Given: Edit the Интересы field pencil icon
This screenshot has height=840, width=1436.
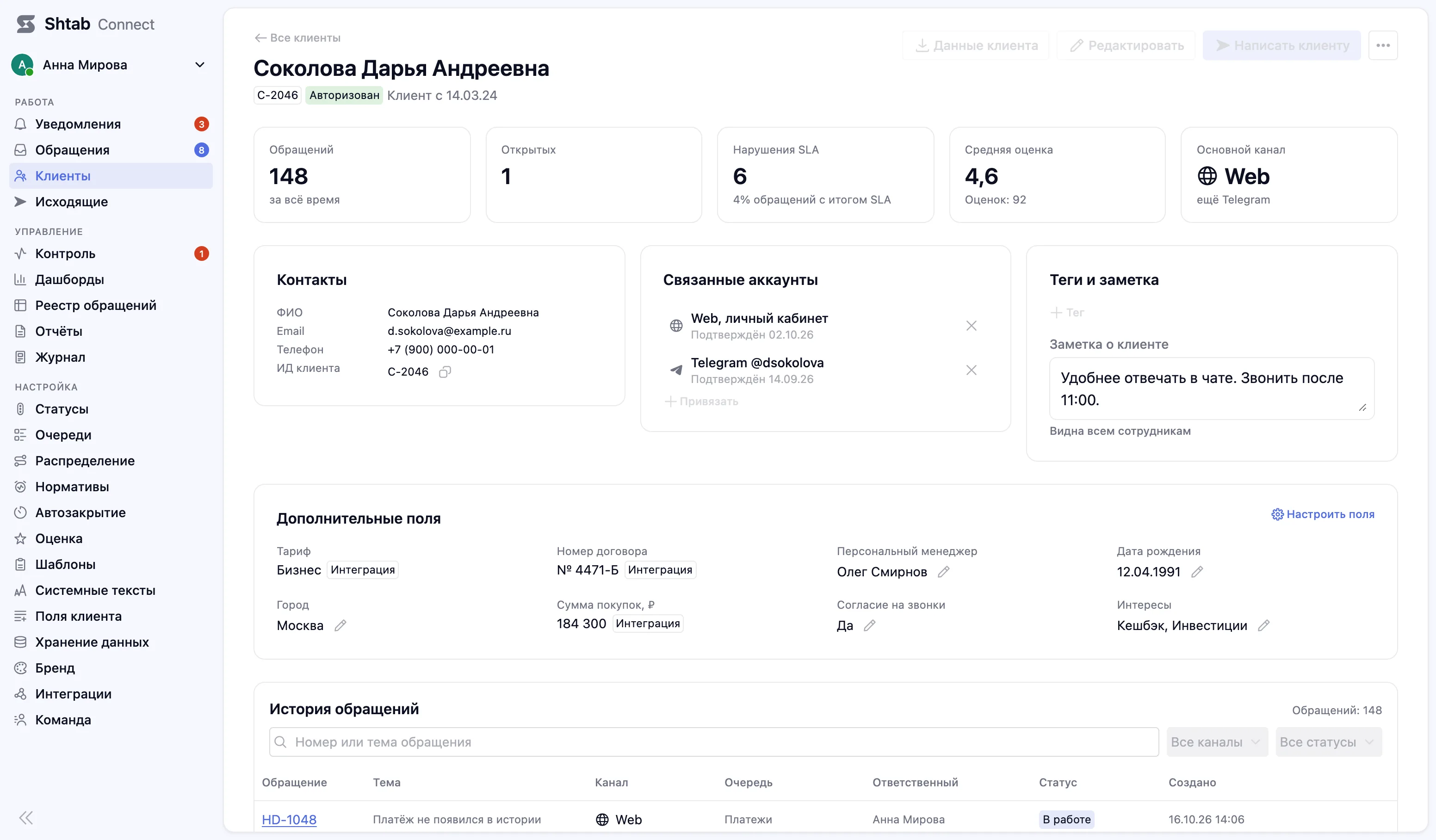Looking at the screenshot, I should (x=1263, y=626).
